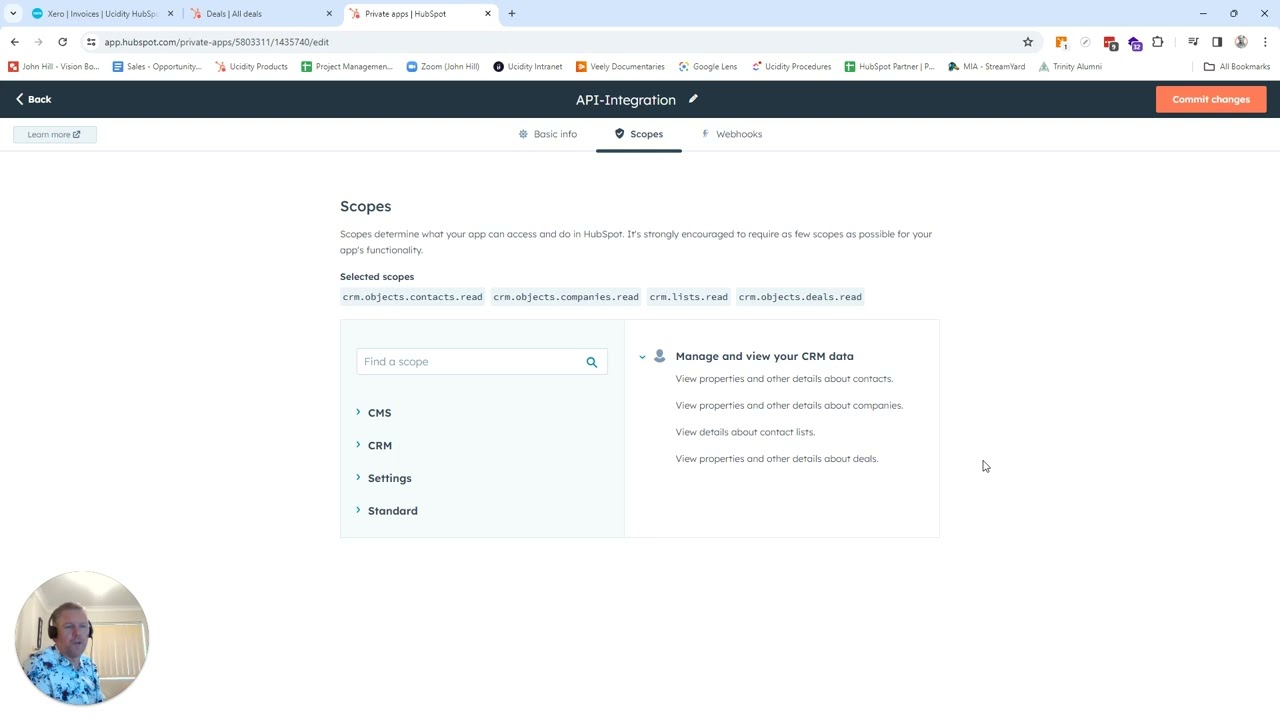Open the Chrome extensions puzzle icon

1158,42
